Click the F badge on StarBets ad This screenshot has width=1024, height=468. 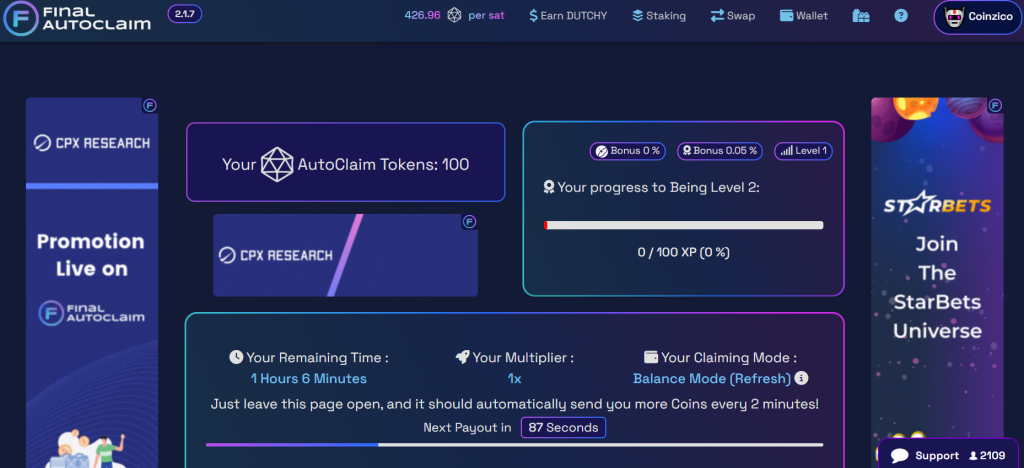tap(995, 105)
